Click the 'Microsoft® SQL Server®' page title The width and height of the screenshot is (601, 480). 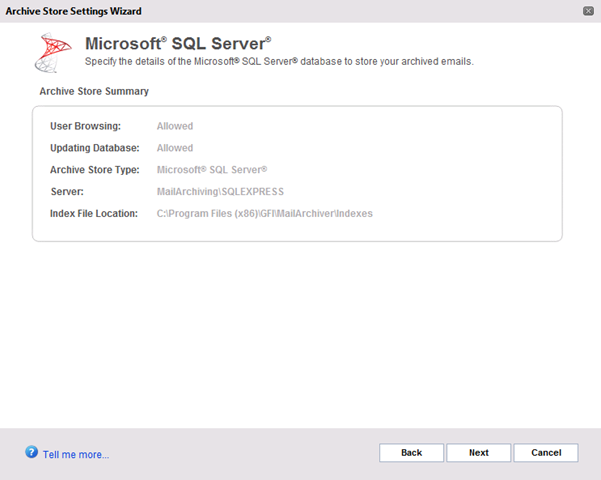click(178, 43)
